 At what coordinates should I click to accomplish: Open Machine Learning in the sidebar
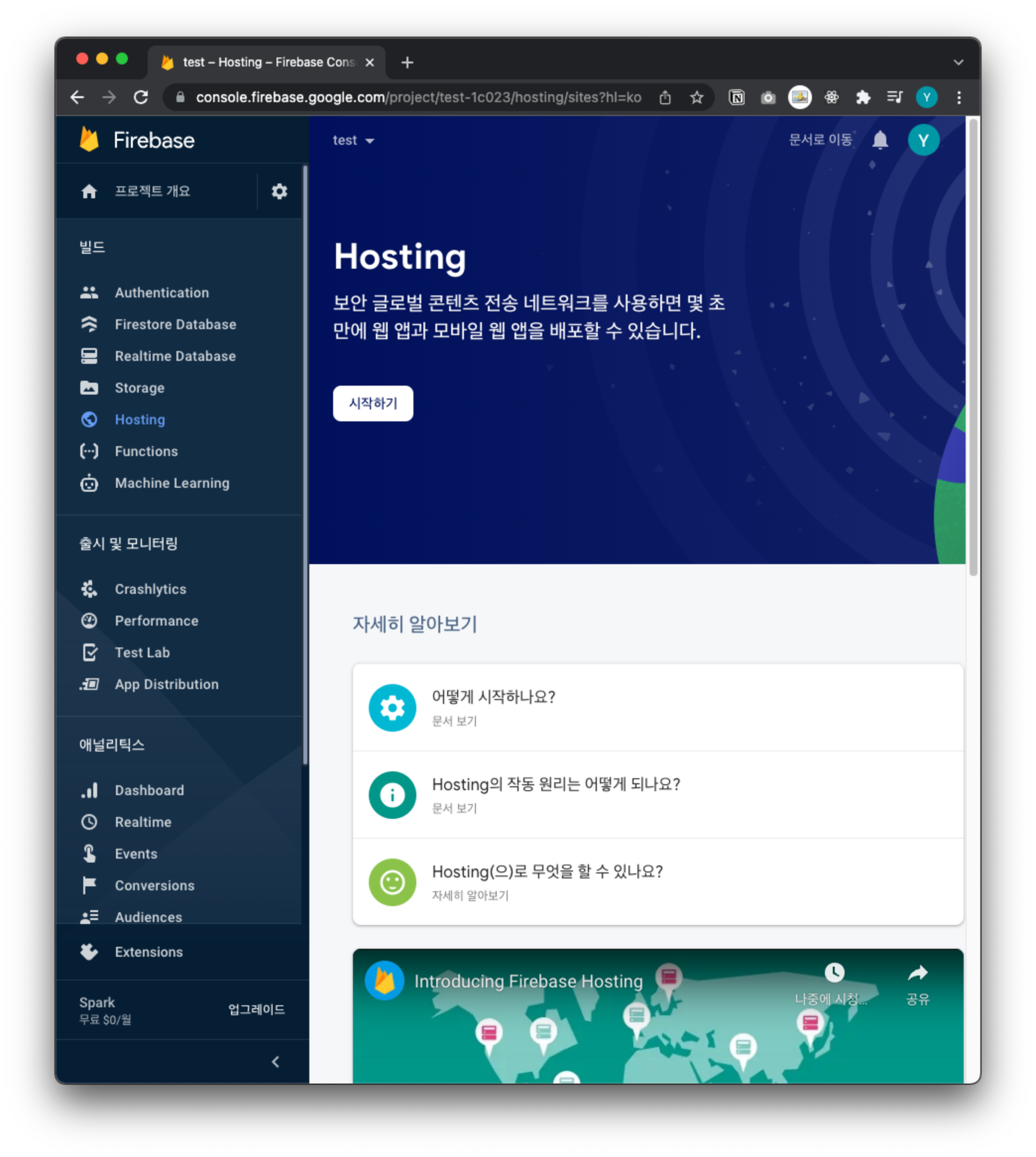172,483
